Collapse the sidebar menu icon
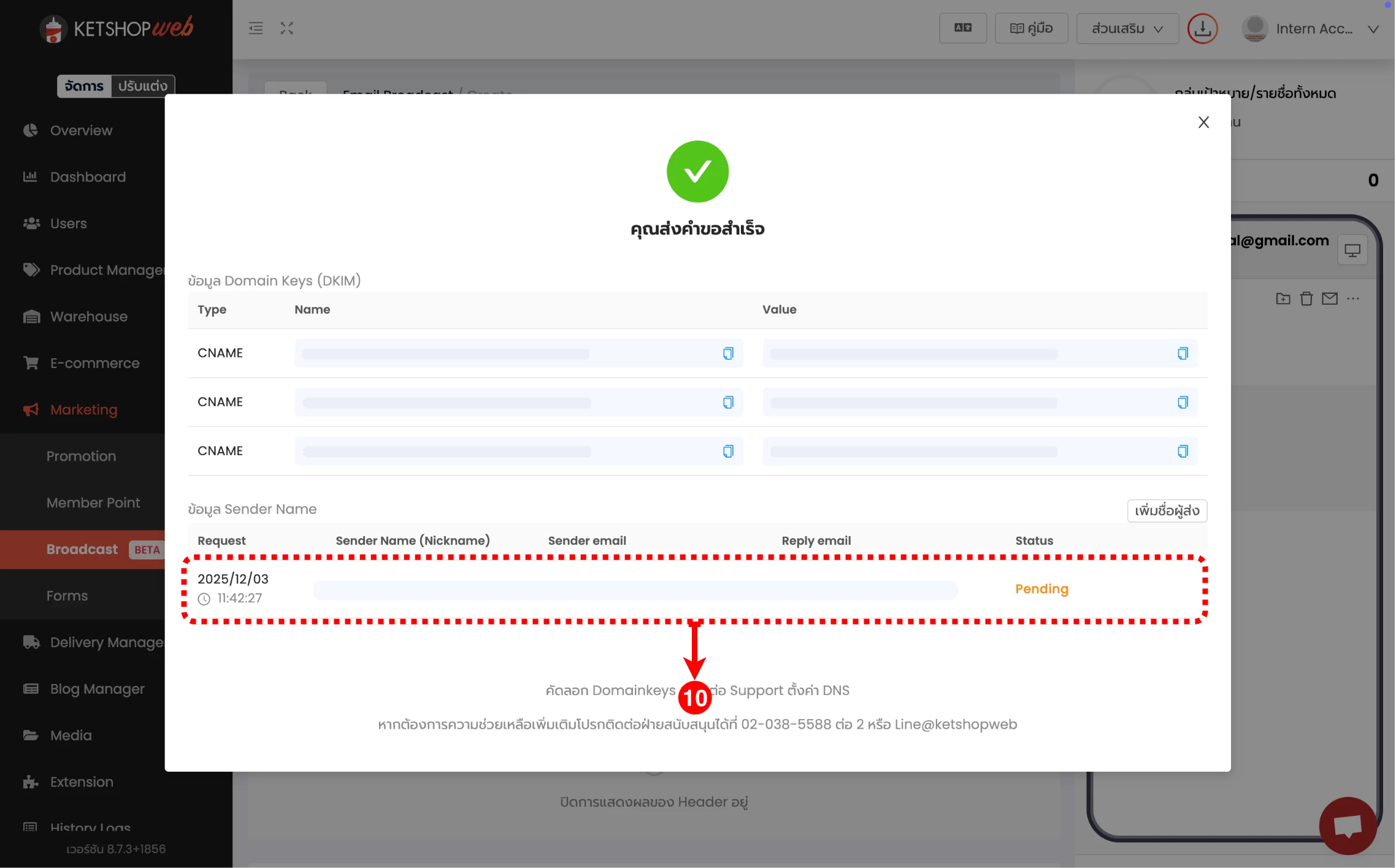1396x868 pixels. pos(256,28)
